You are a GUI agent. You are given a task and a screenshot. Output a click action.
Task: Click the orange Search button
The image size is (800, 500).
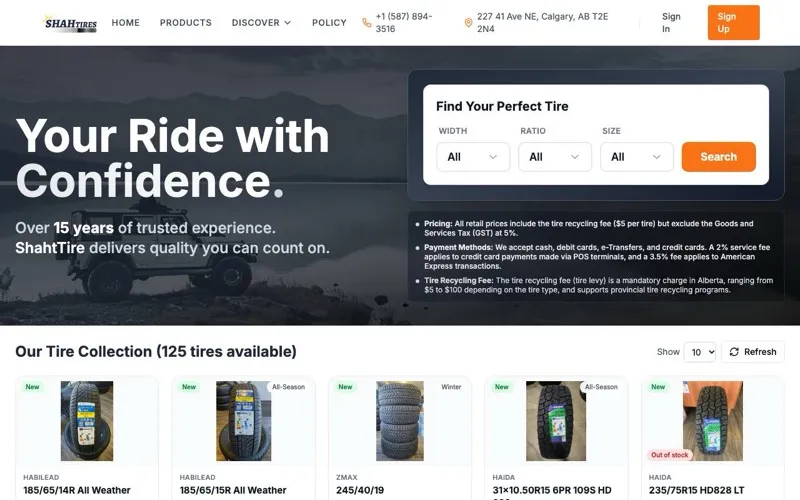click(718, 157)
